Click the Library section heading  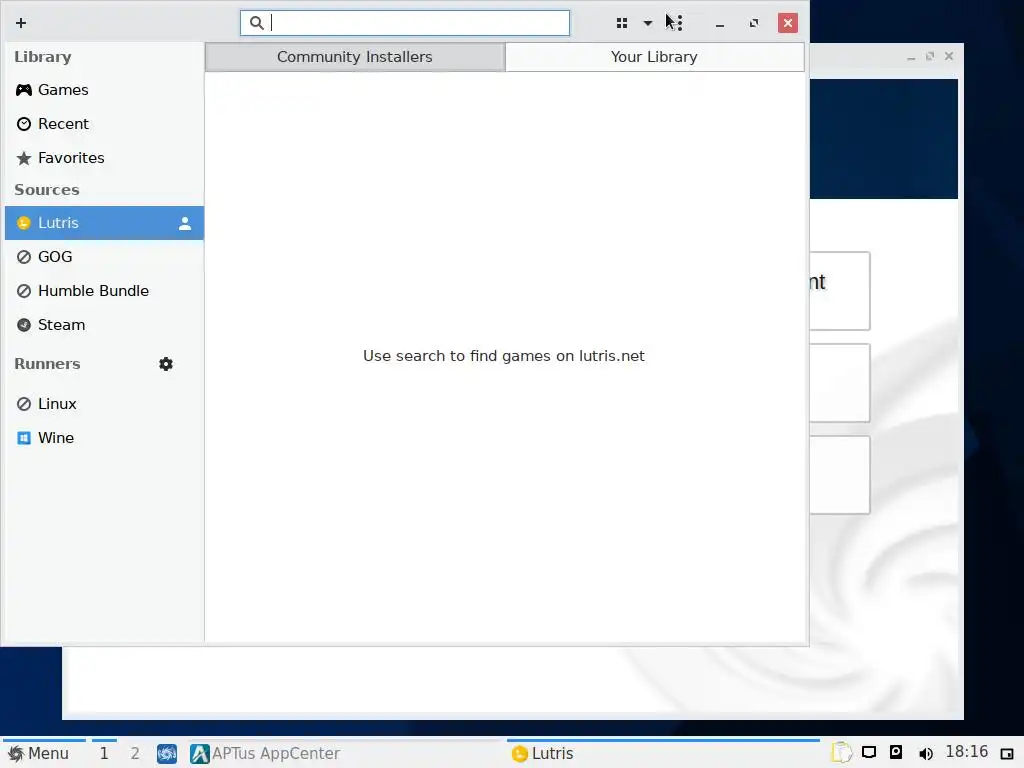point(43,57)
